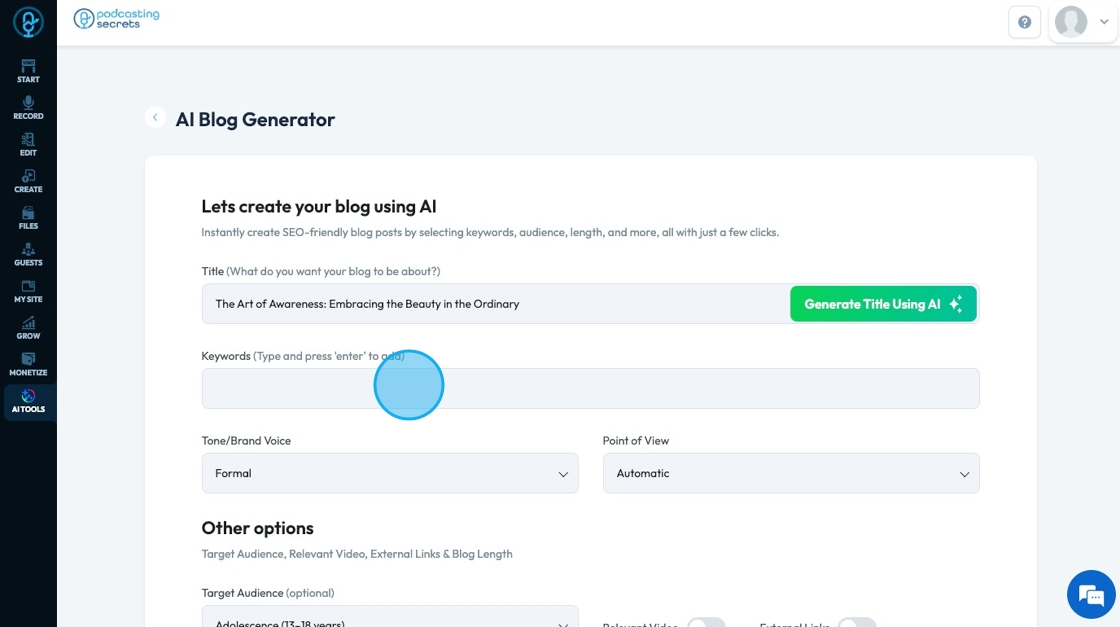This screenshot has height=627, width=1120.
Task: Select AI Tools in the sidebar
Action: click(28, 401)
